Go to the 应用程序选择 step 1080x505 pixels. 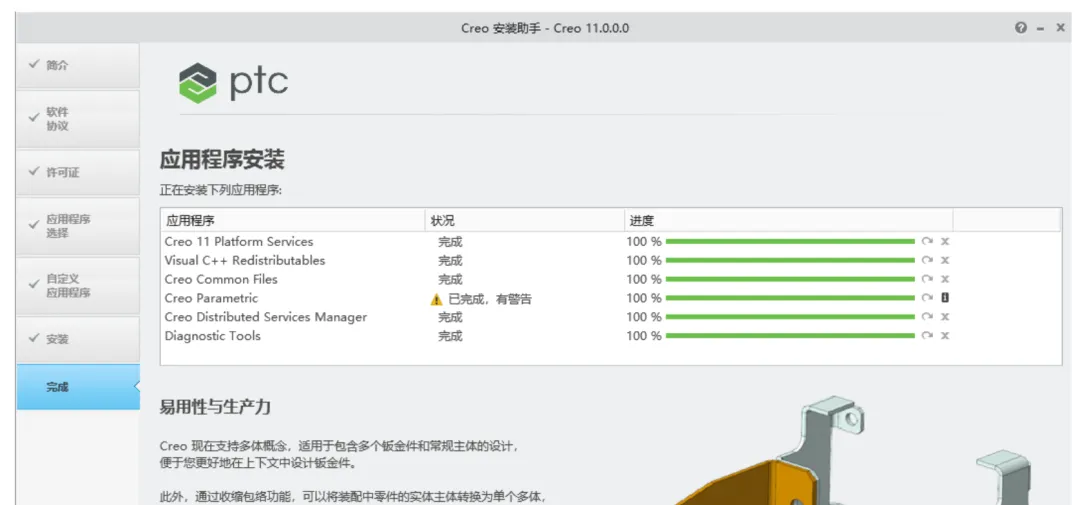pyautogui.click(x=78, y=226)
